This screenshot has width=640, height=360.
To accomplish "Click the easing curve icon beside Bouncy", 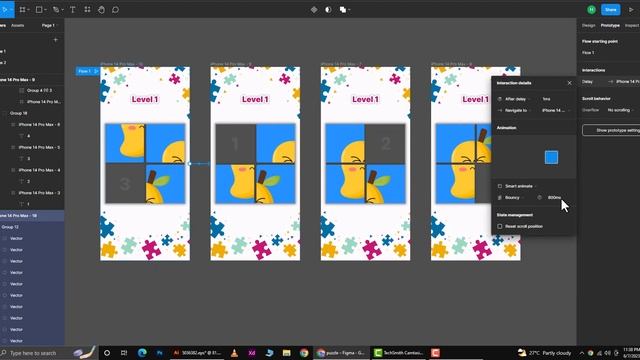I will click(500, 198).
